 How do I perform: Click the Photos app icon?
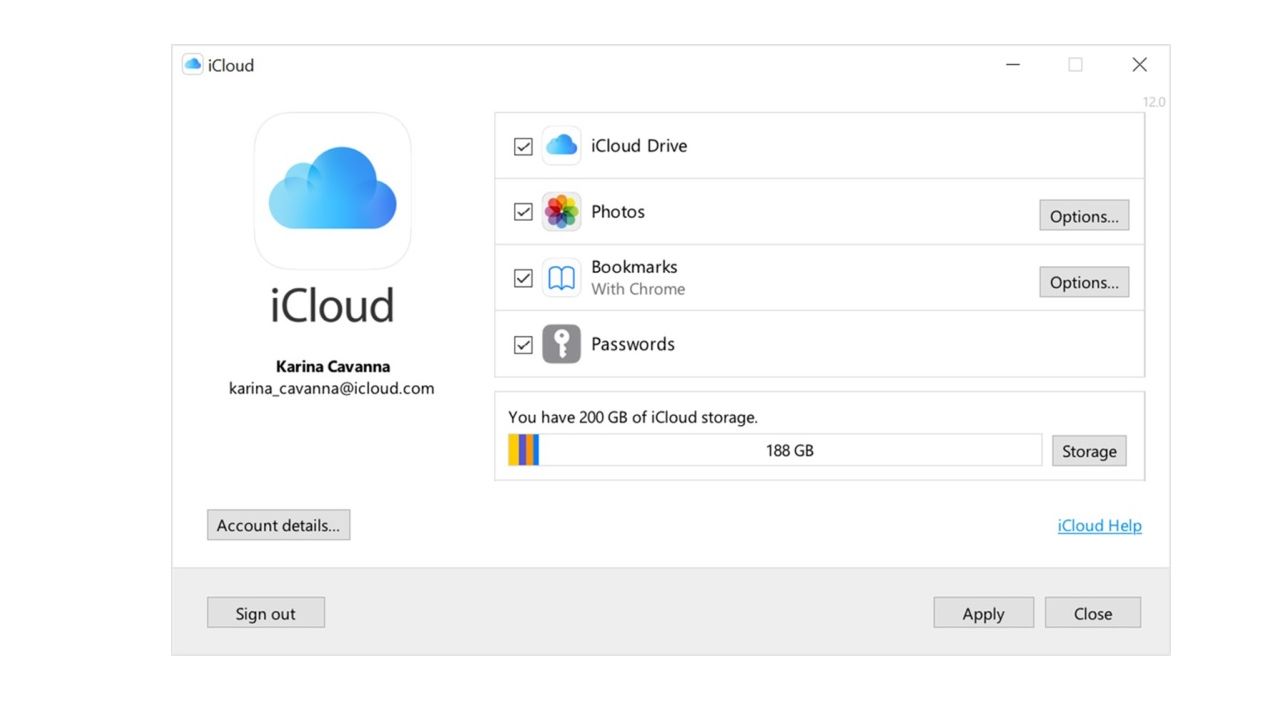click(561, 211)
